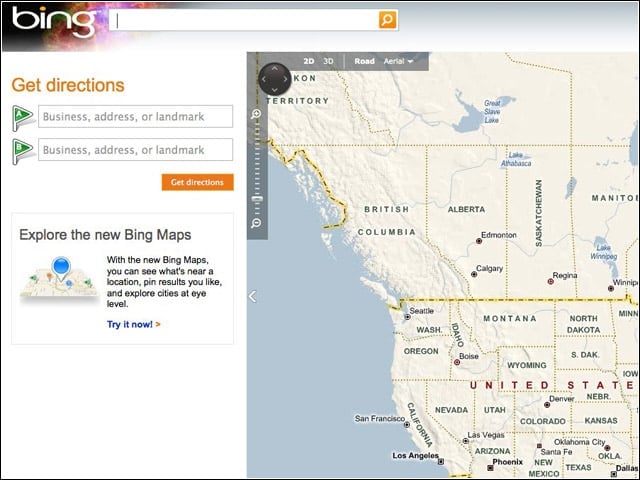Pan map down with compass arrow
Viewport: 640px width, 480px height.
(274, 90)
